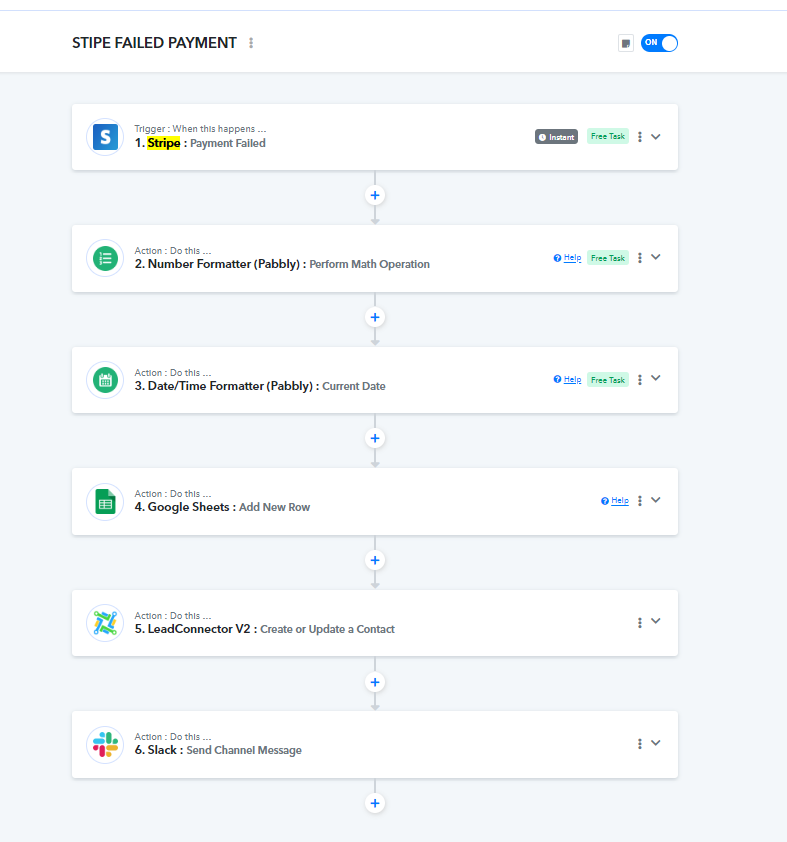Image resolution: width=787 pixels, height=842 pixels.
Task: Add a step after Stripe trigger
Action: point(375,195)
